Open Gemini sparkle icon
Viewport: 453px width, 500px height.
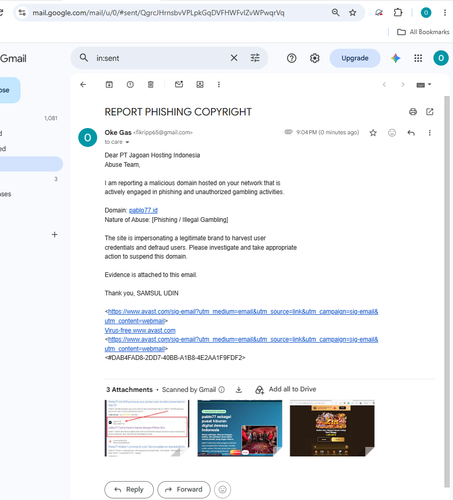click(x=396, y=58)
